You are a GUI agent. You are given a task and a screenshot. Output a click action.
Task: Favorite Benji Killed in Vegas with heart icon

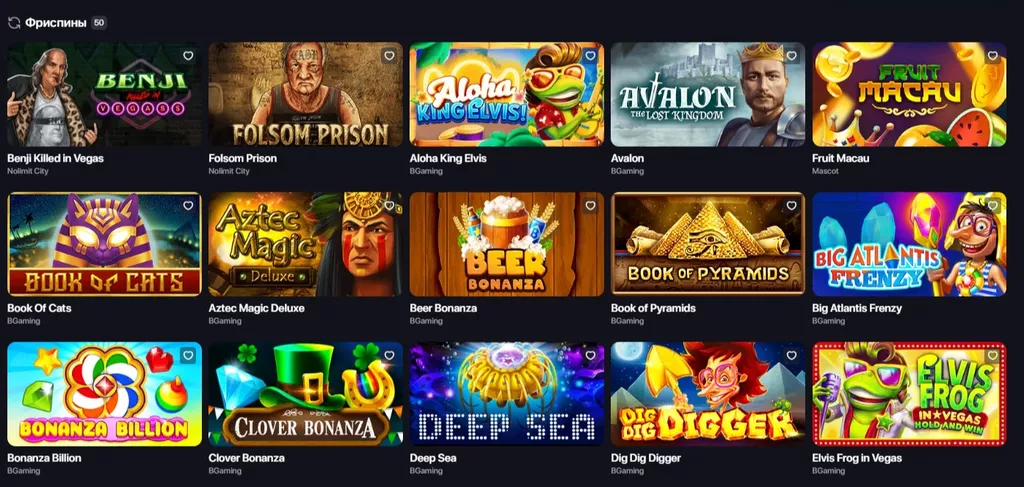(188, 56)
